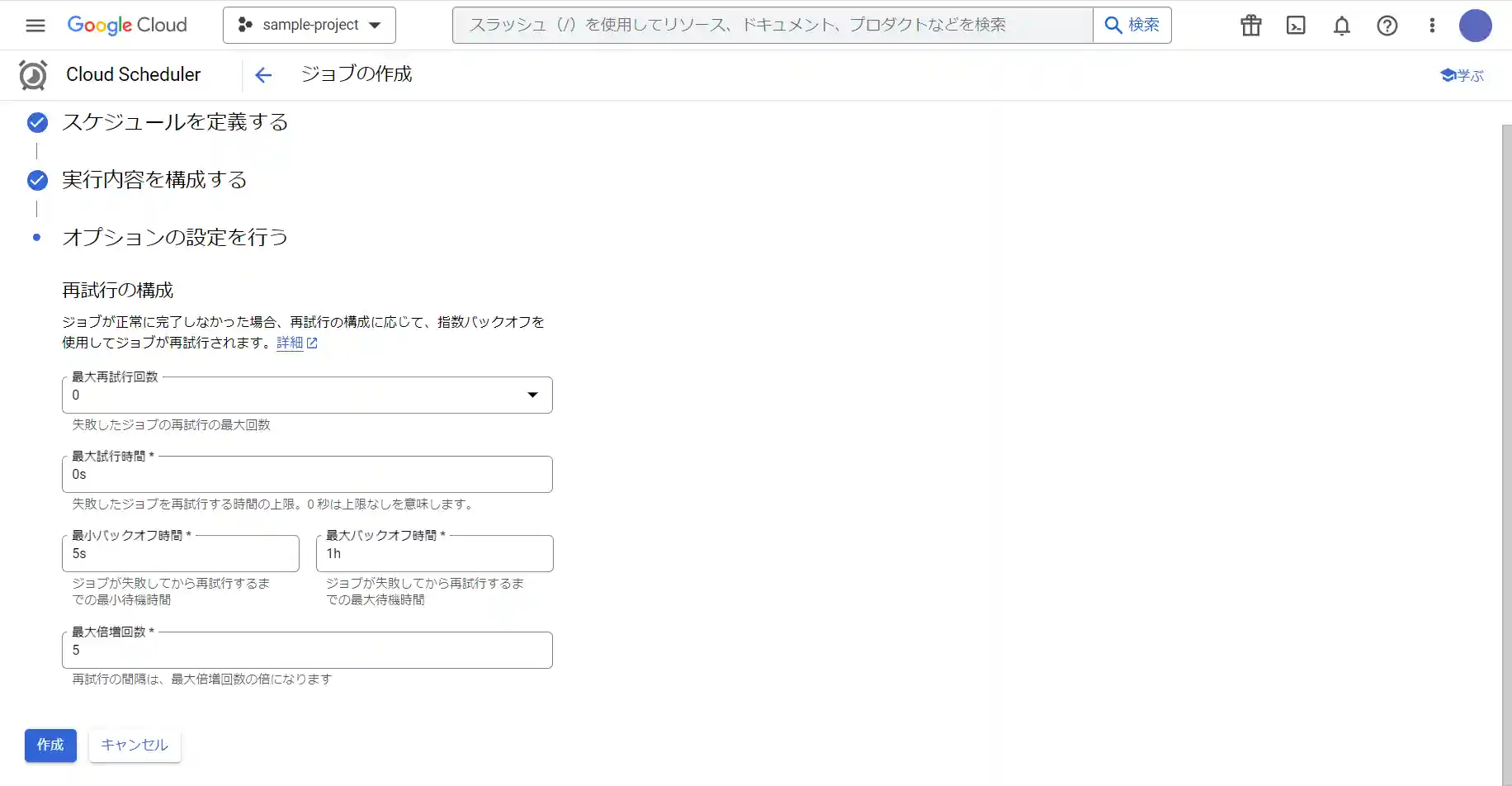The height and width of the screenshot is (786, 1512).
Task: Go back with the left arrow
Action: [x=263, y=75]
